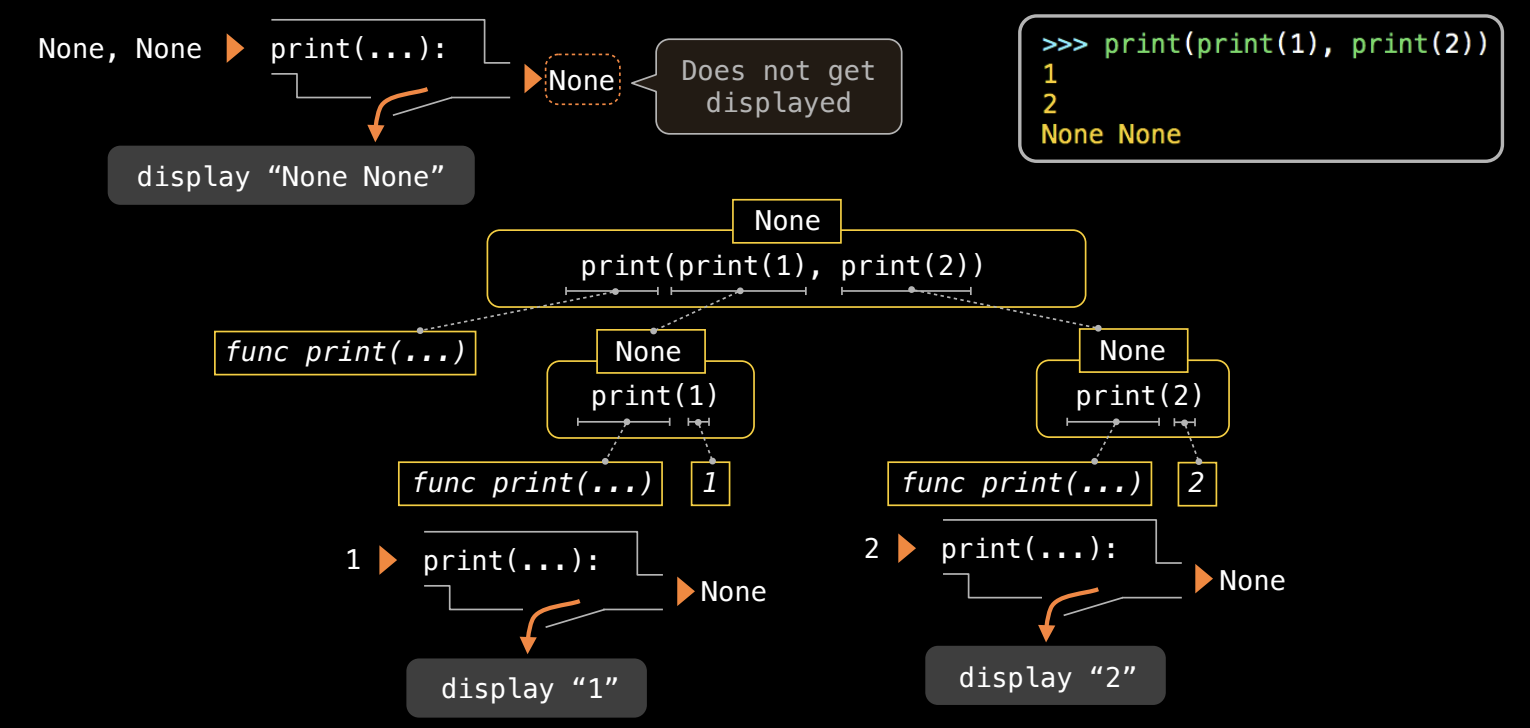Select the display "2" box
Screen dimensions: 1530x728
[1045, 676]
